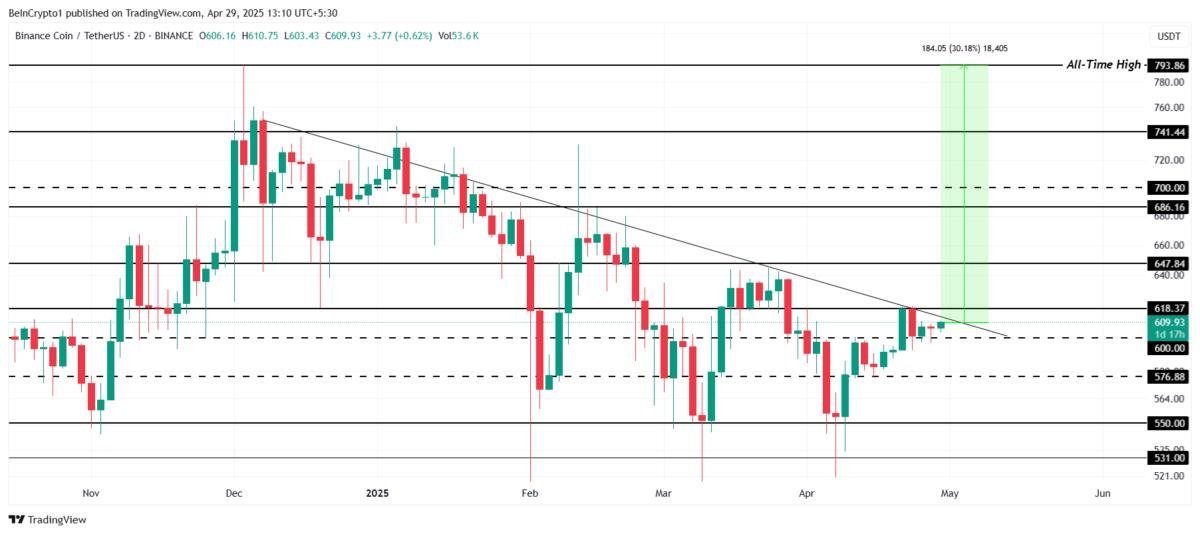The image size is (1200, 534).
Task: Click the USDT currency label on the price axis
Action: pyautogui.click(x=1168, y=35)
